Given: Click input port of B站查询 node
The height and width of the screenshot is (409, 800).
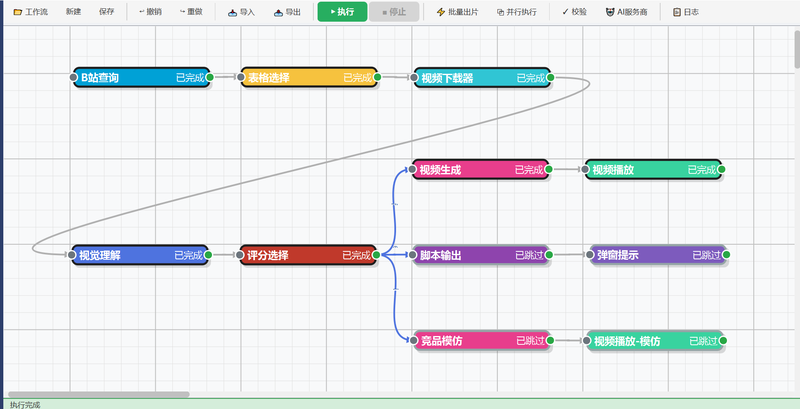Looking at the screenshot, I should click(73, 78).
